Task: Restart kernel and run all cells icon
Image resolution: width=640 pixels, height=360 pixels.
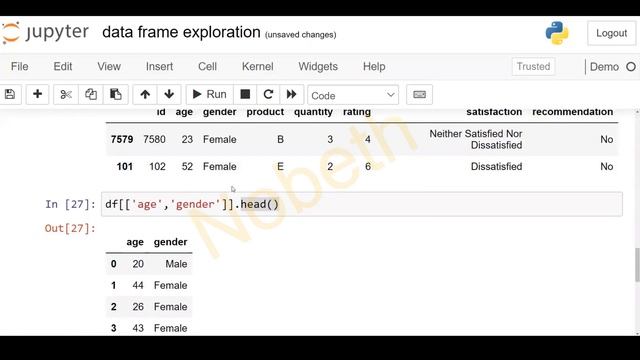Action: 291,95
